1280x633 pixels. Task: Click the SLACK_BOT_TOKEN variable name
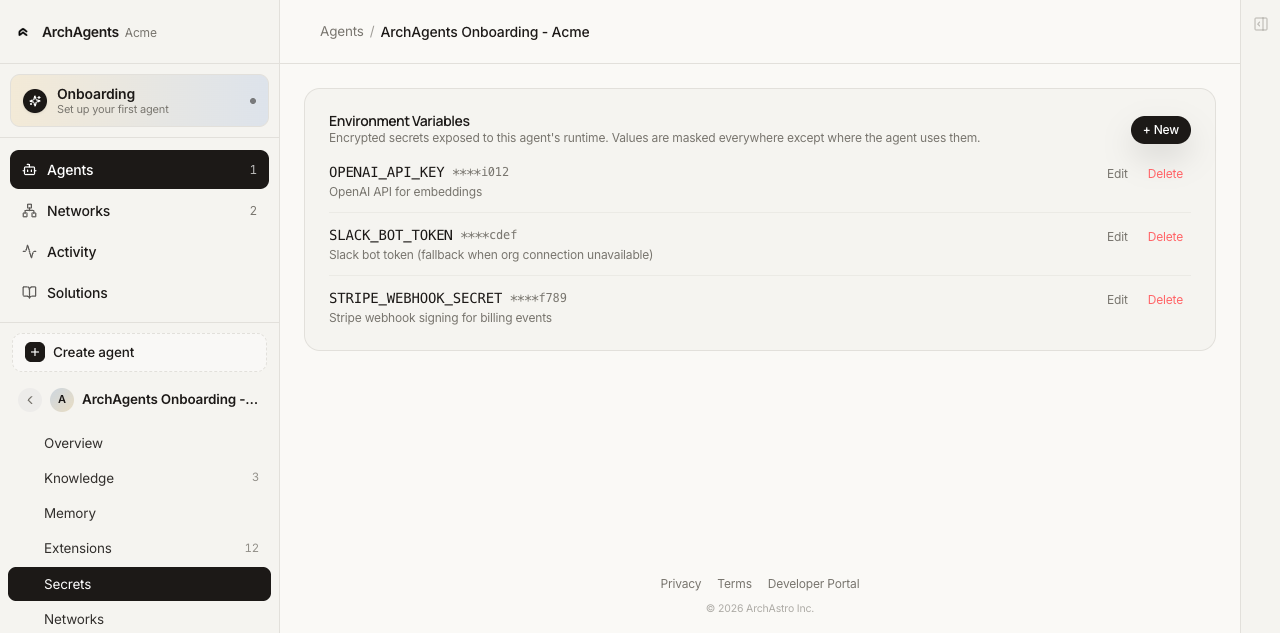pyautogui.click(x=391, y=235)
